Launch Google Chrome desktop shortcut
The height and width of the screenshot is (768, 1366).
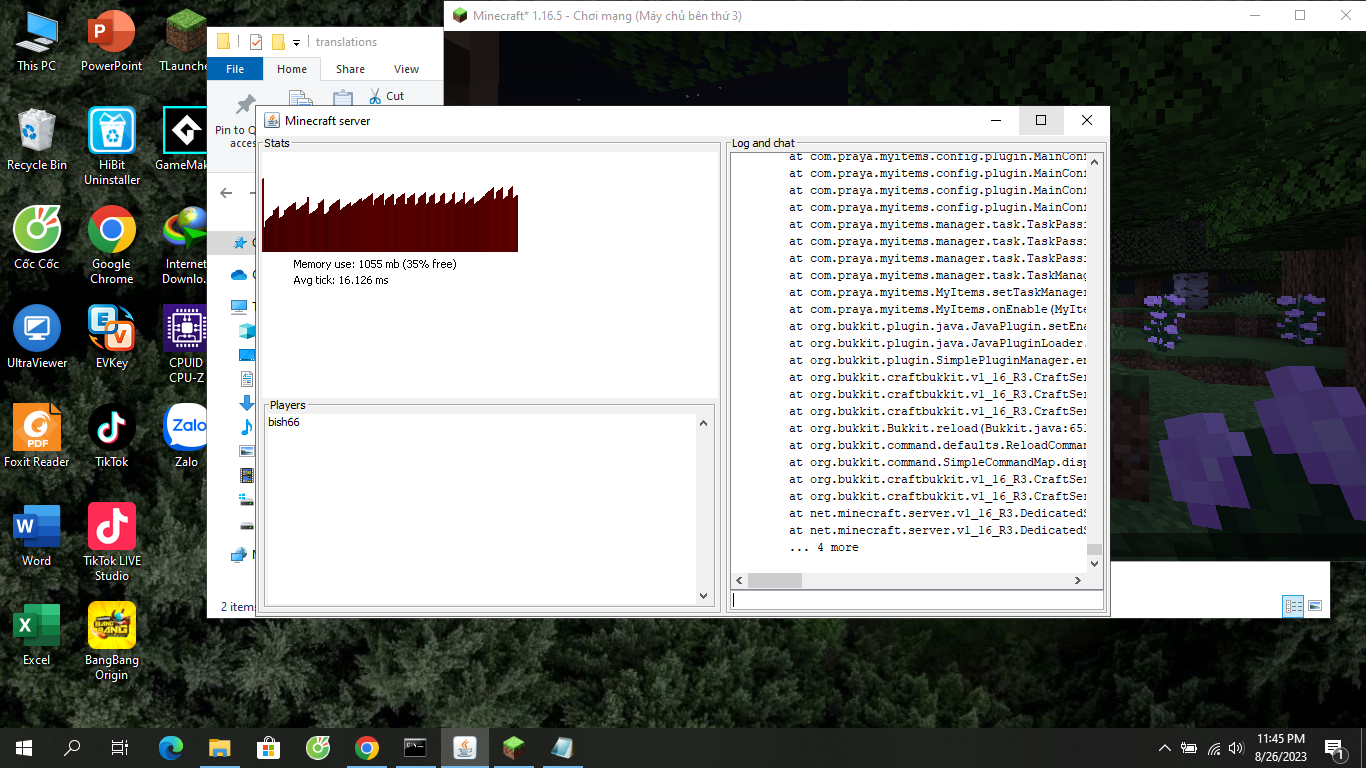coord(111,246)
